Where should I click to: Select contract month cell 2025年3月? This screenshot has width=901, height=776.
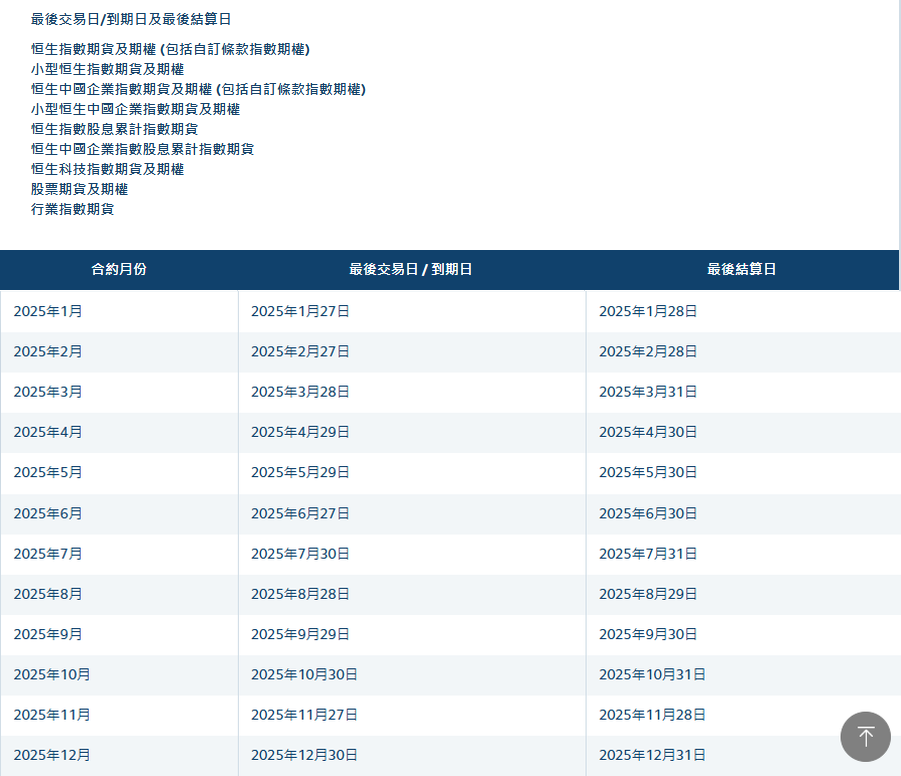(119, 392)
